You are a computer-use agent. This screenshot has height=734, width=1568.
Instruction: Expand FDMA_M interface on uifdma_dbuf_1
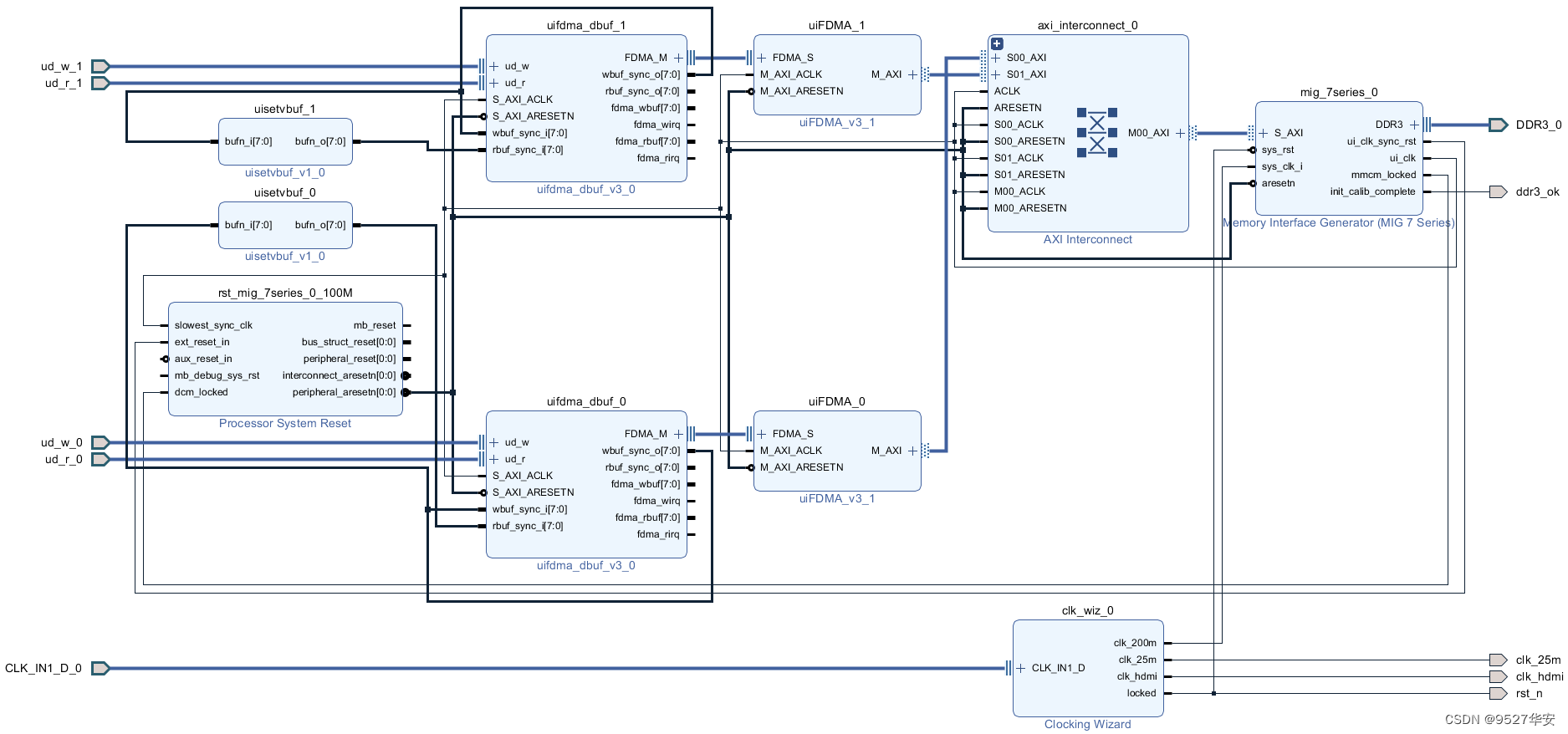click(x=678, y=58)
